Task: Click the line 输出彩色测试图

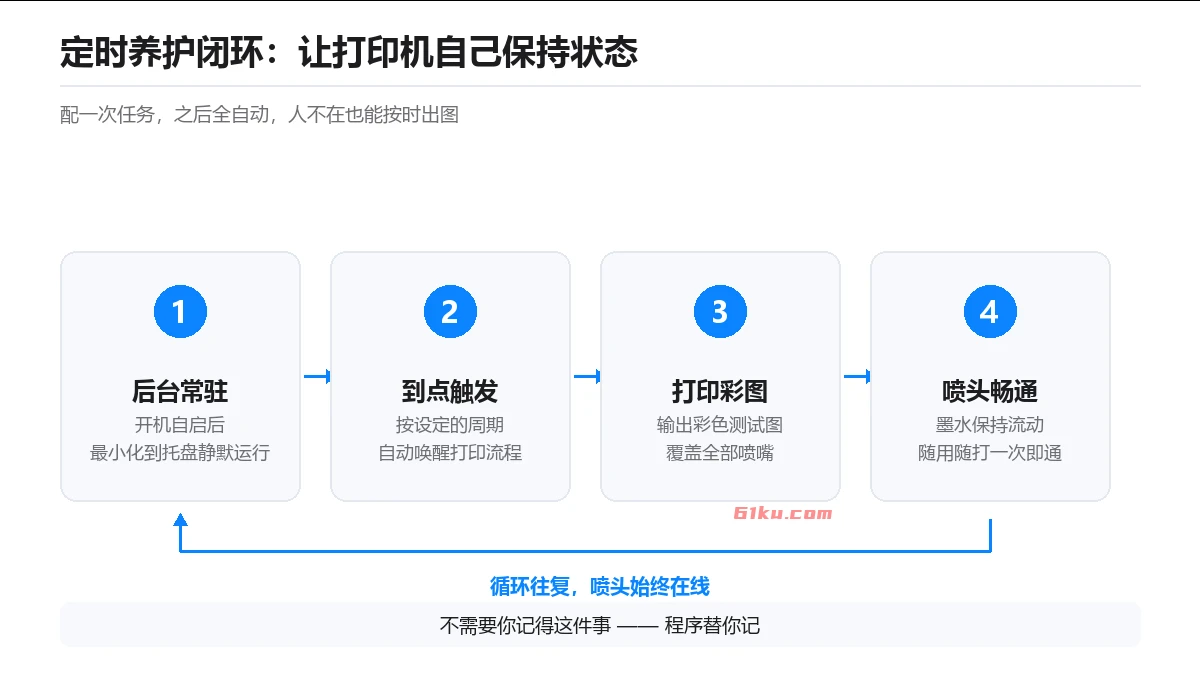Action: [x=720, y=425]
